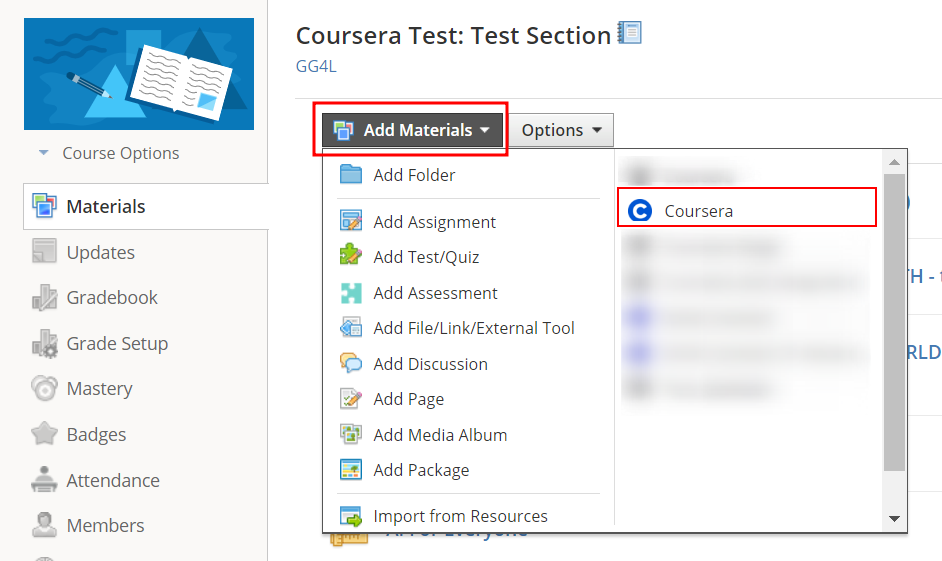
Task: Click the Badges star icon
Action: pos(45,435)
